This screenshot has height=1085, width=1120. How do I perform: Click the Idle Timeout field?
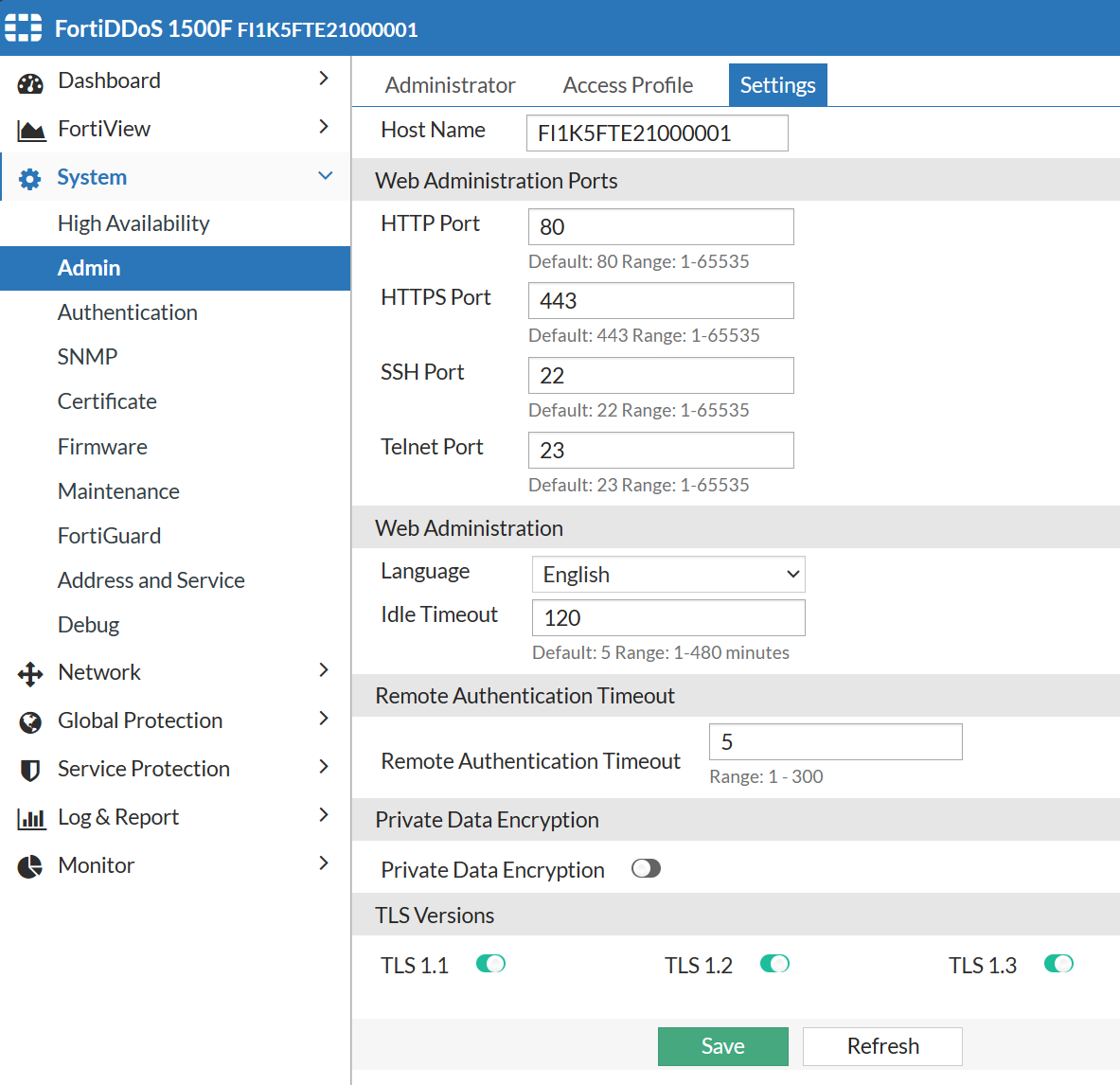[x=668, y=618]
